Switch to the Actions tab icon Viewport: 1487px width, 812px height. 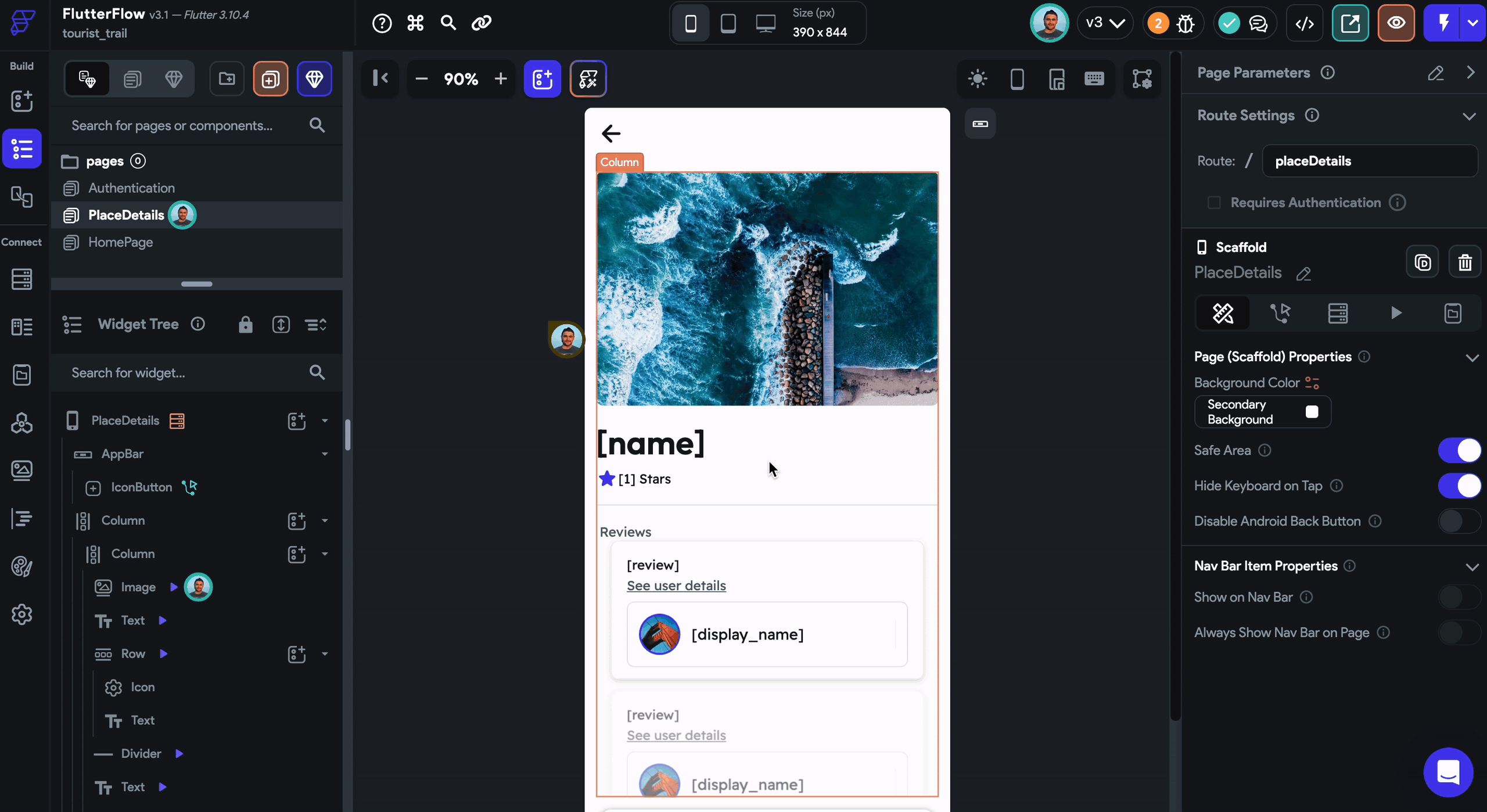(x=1280, y=314)
